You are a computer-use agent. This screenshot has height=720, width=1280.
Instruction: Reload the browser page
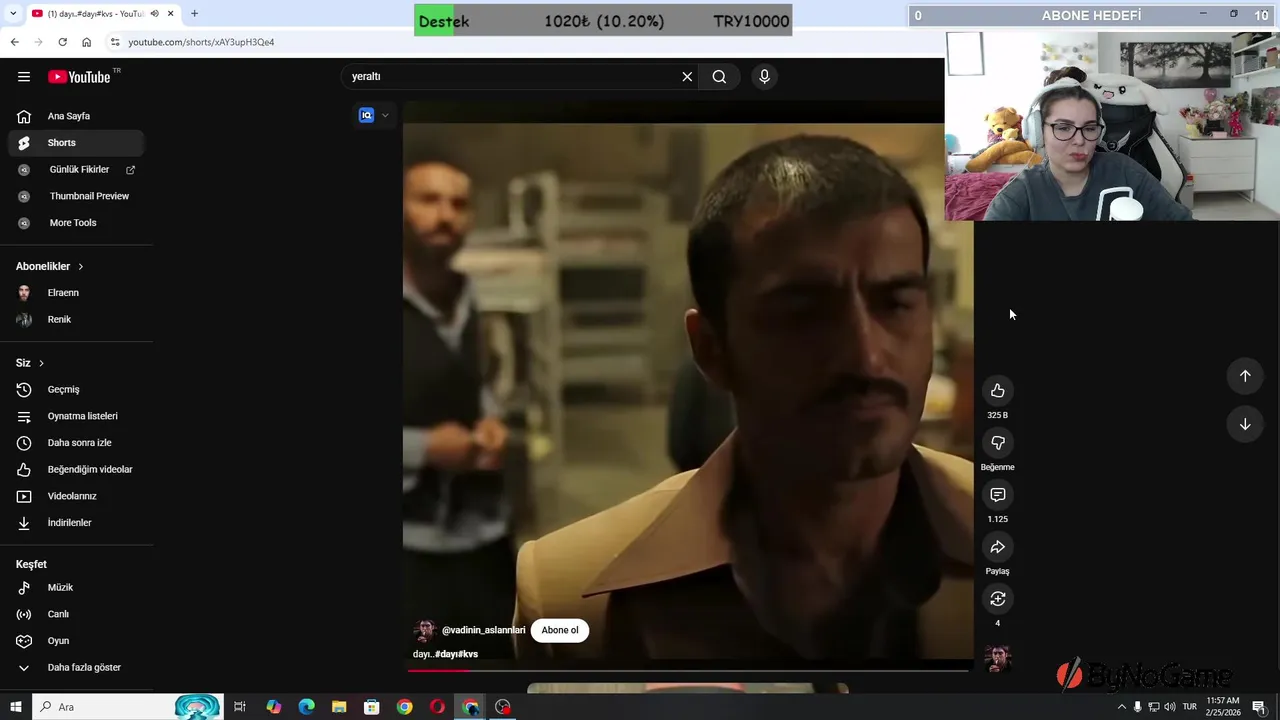[x=62, y=42]
